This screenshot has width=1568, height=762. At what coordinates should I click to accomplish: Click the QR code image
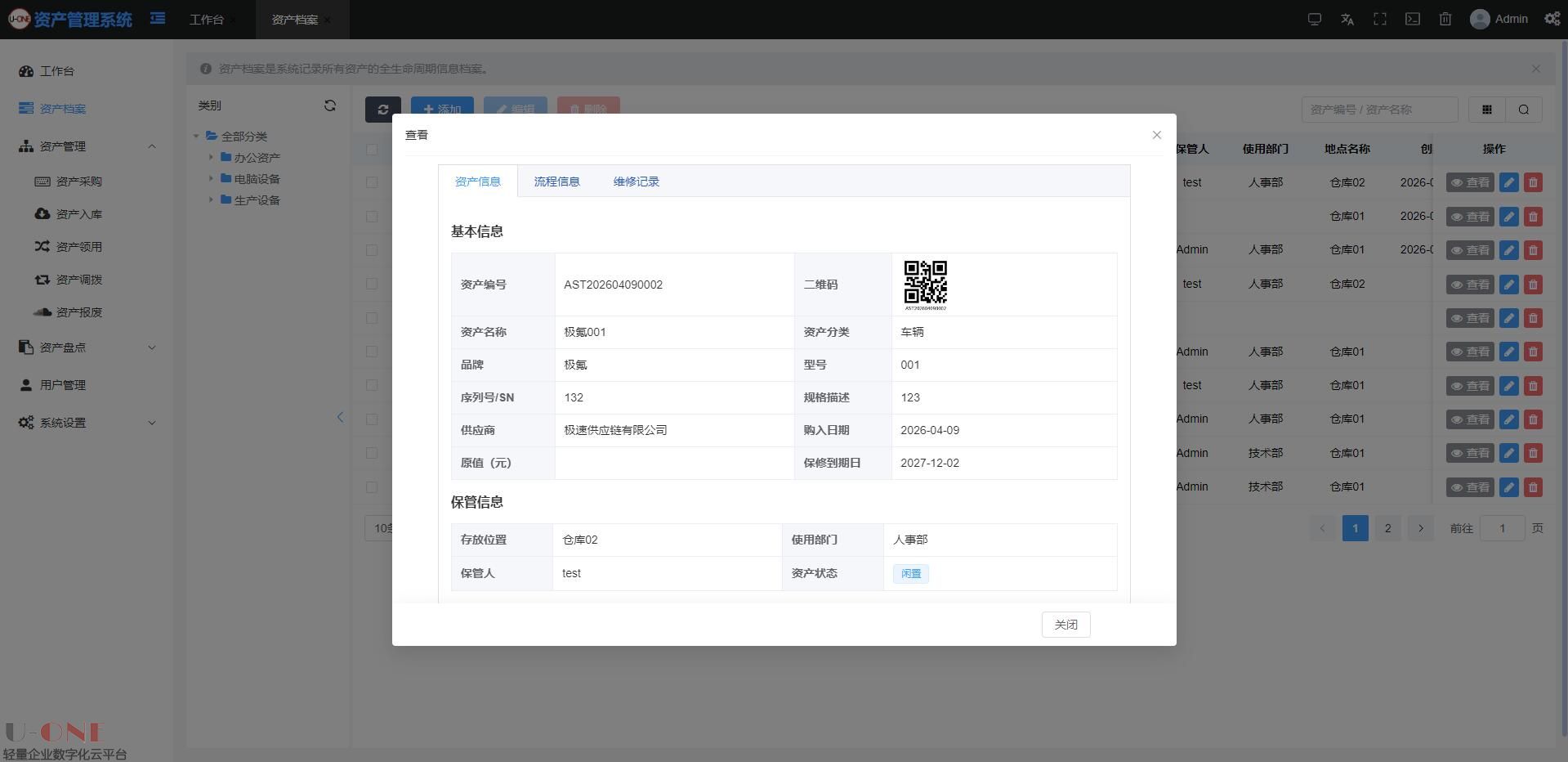pos(925,283)
